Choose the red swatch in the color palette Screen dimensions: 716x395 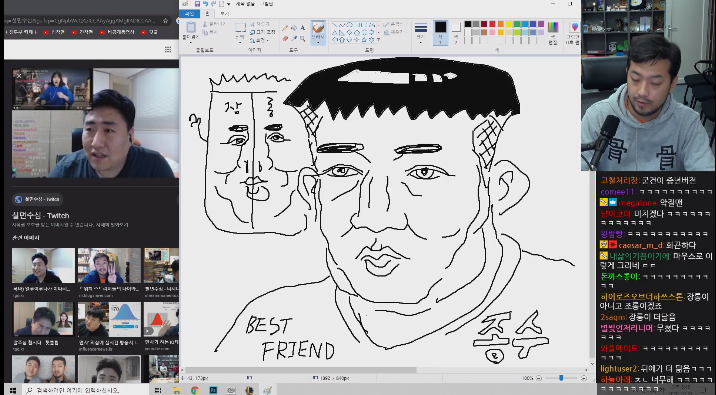492,24
